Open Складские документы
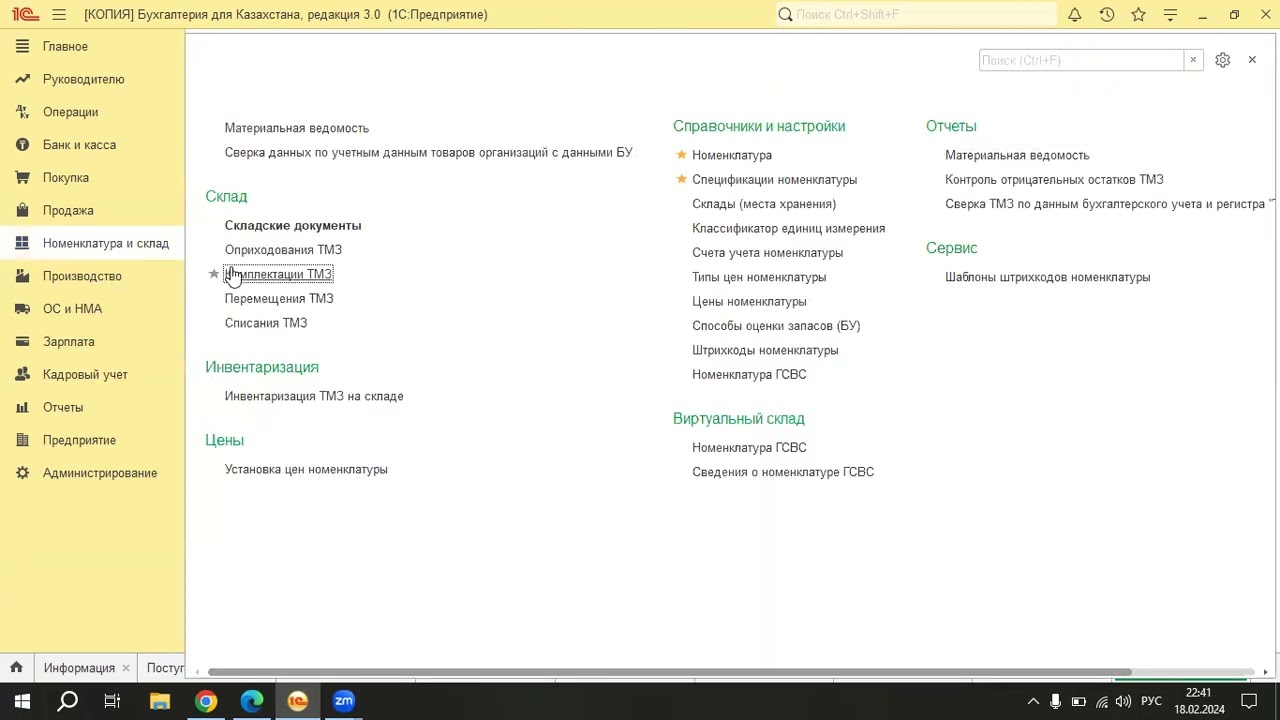 [293, 226]
